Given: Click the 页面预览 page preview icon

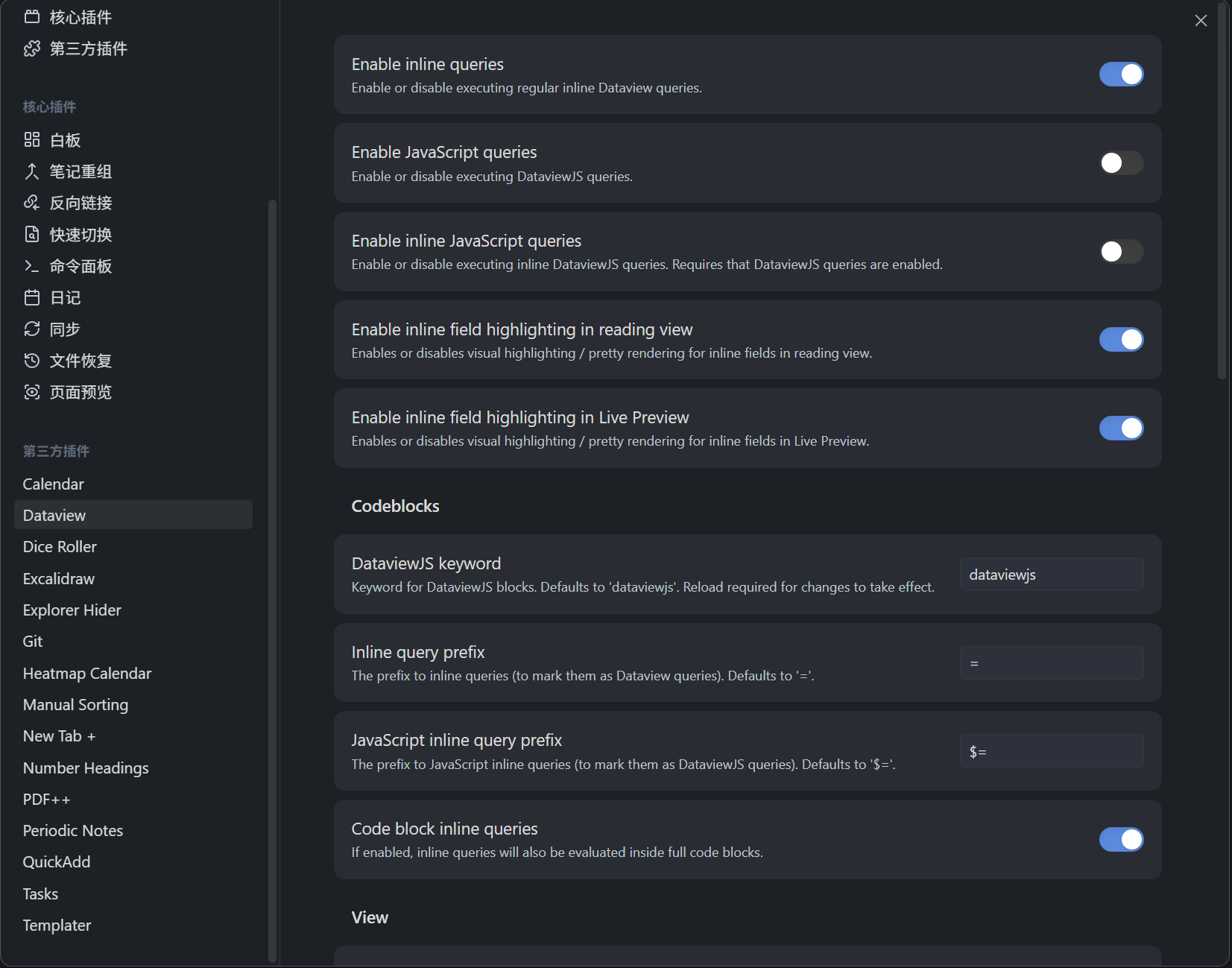Looking at the screenshot, I should [x=32, y=393].
